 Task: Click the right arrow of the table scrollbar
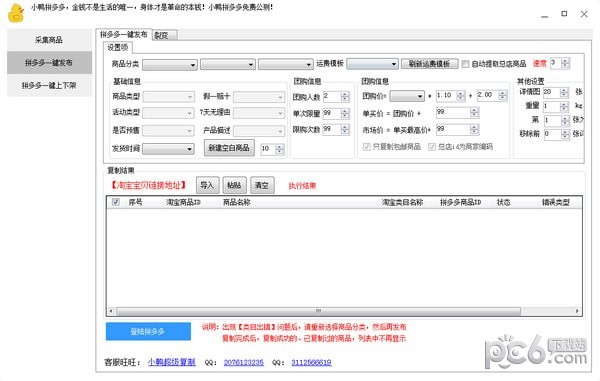coord(577,311)
